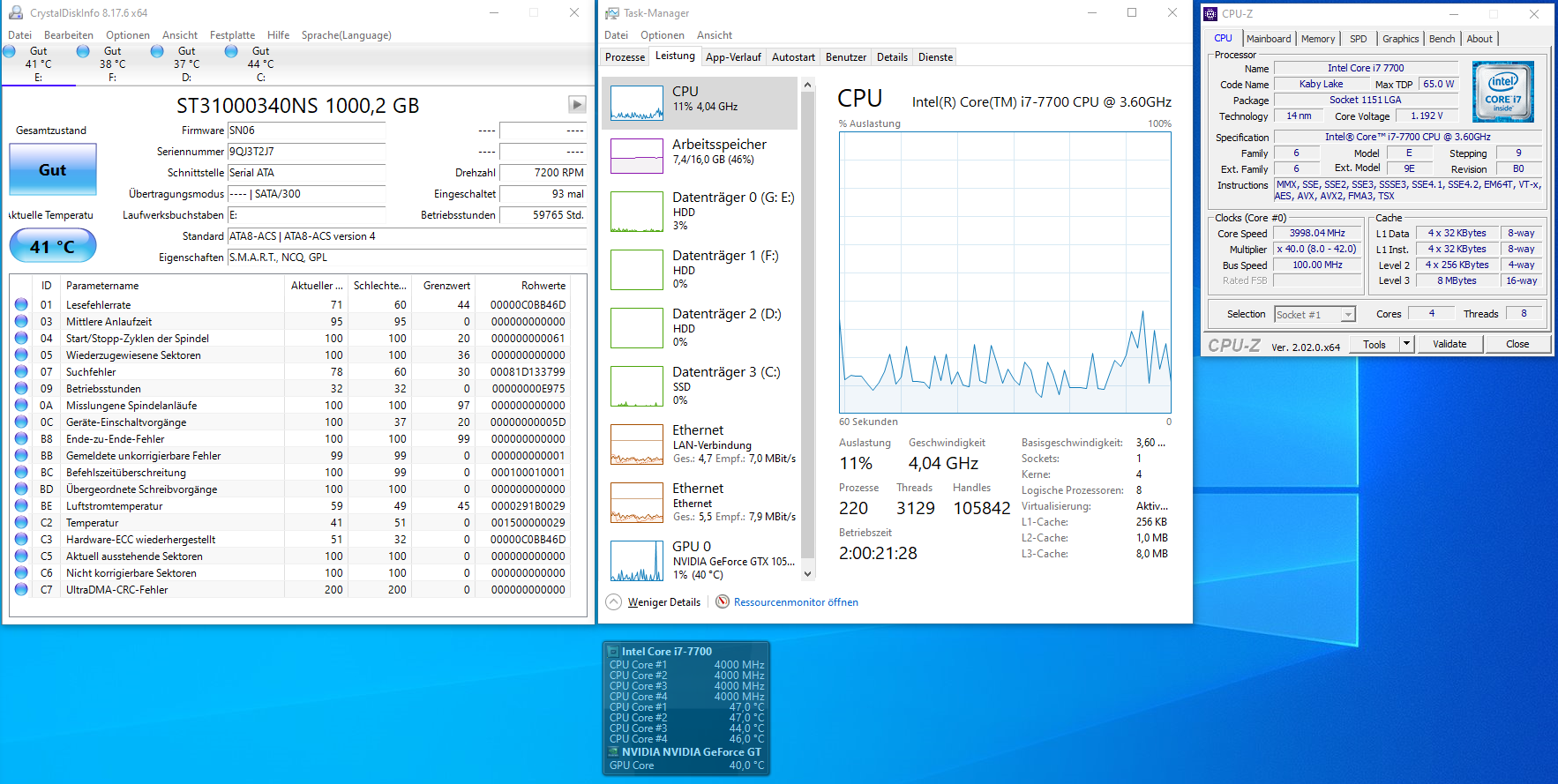This screenshot has width=1558, height=784.
Task: Select Datenträger 1 (F:) thumbnail
Action: (x=637, y=270)
